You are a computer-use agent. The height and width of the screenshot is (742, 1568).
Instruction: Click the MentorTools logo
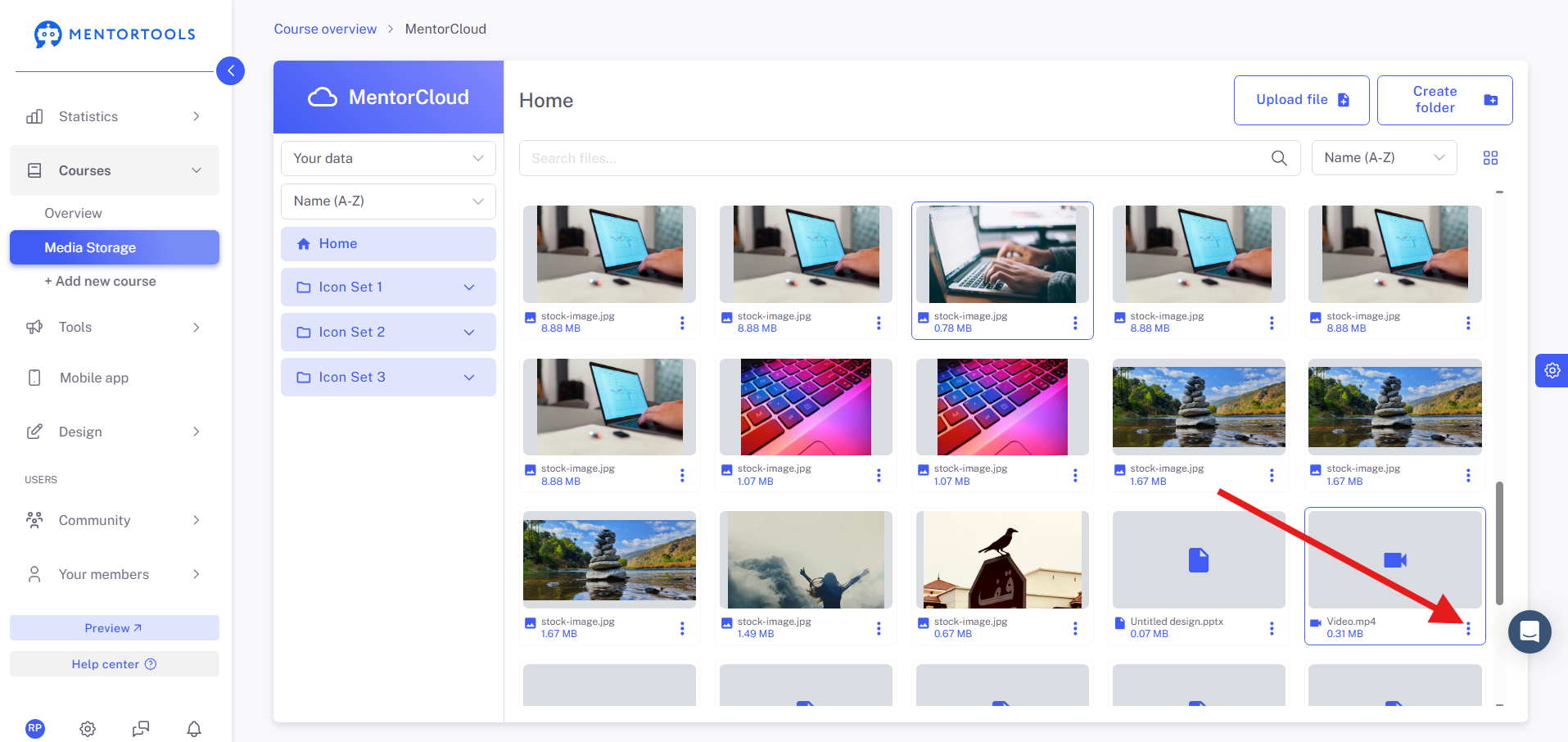115,34
